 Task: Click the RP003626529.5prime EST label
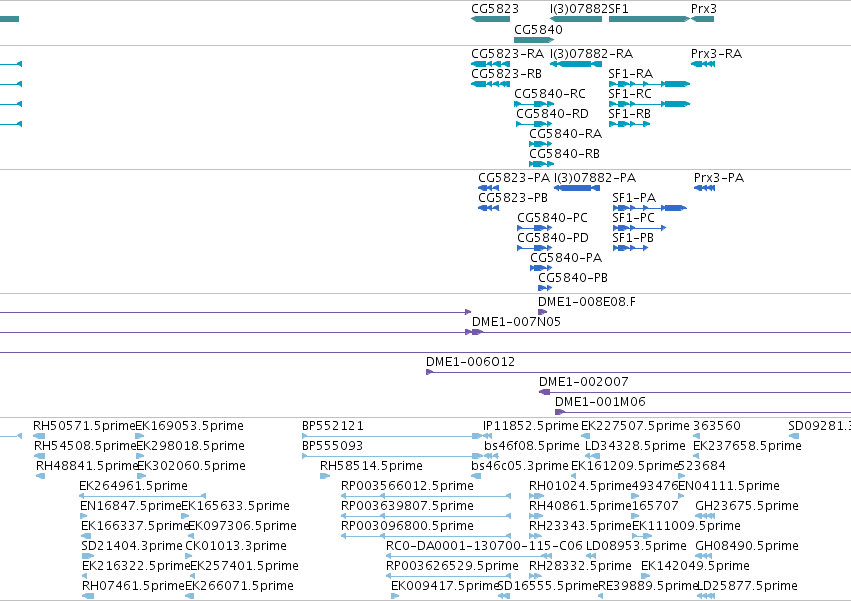(x=452, y=566)
